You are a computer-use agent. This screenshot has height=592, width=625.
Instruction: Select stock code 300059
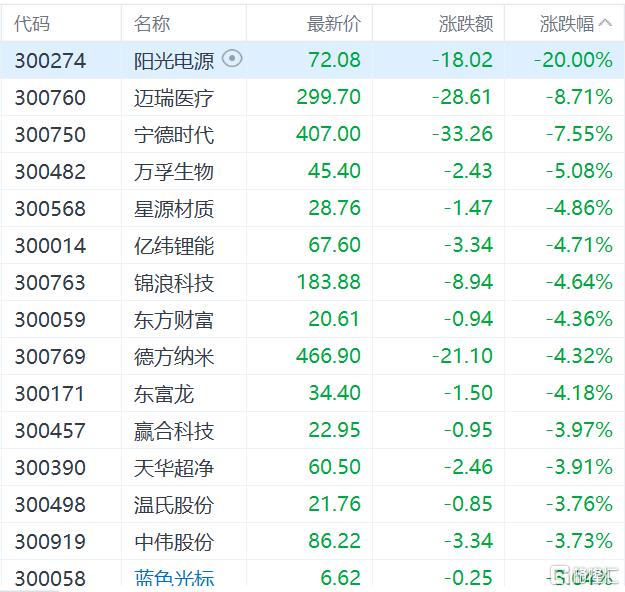tap(50, 320)
